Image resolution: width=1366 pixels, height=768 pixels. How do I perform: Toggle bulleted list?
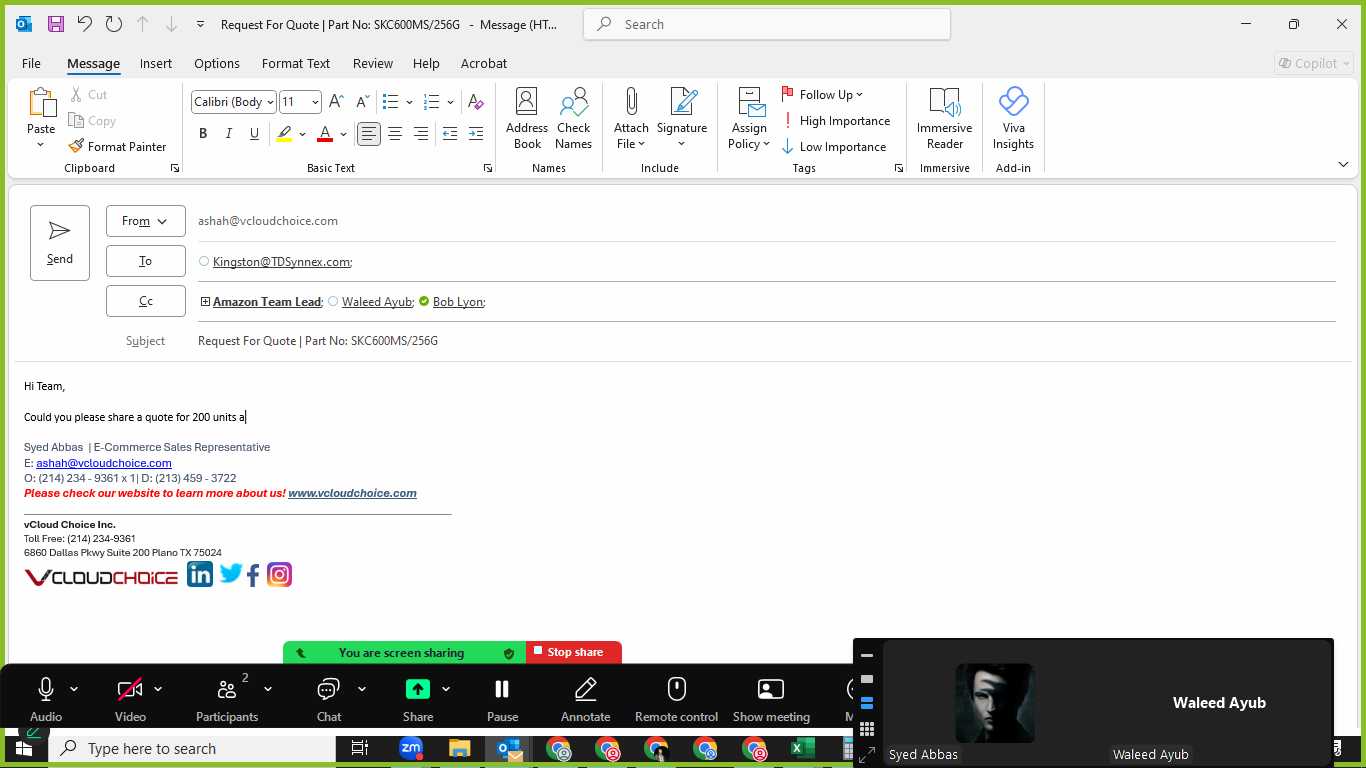coord(391,102)
